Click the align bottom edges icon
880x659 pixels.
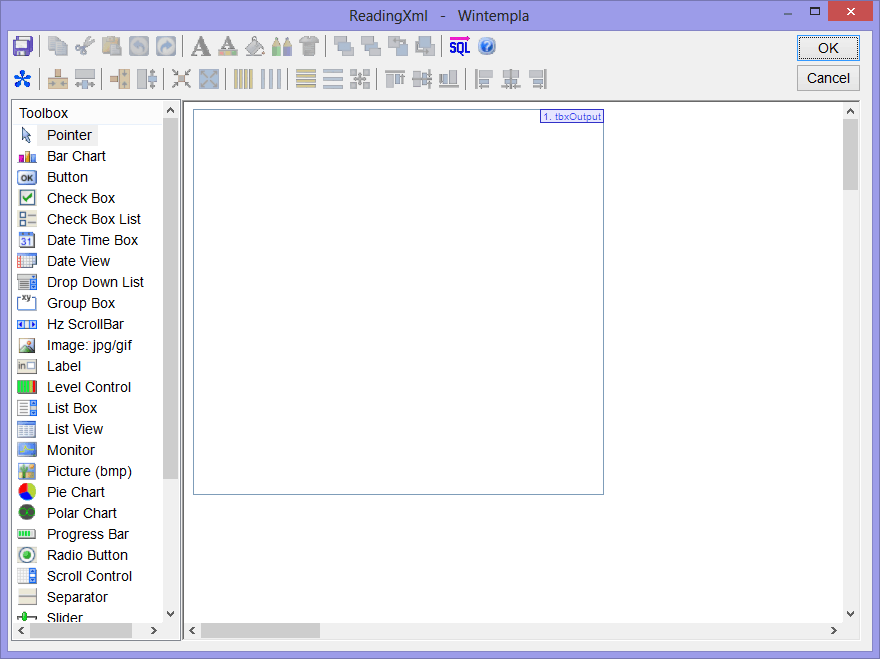pos(449,79)
